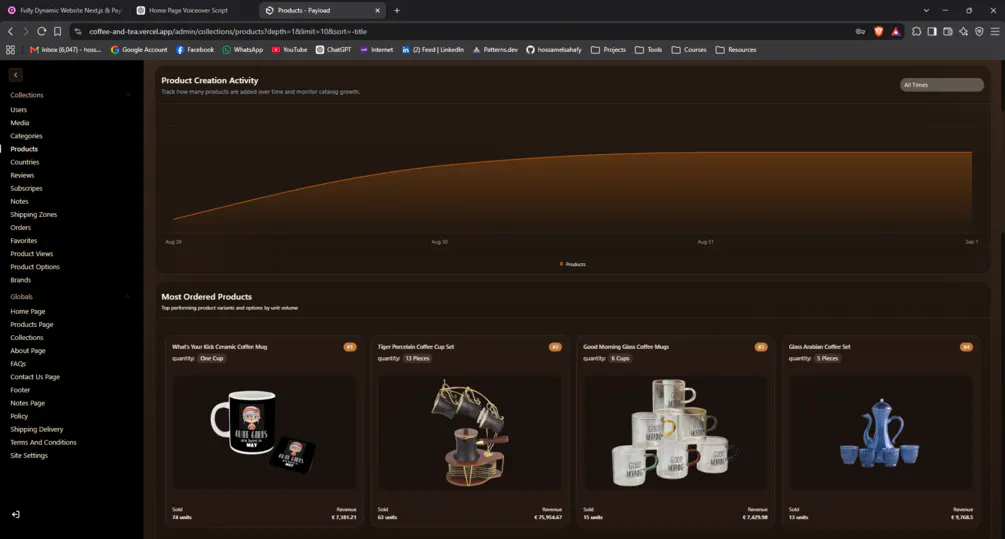Image resolution: width=1005 pixels, height=539 pixels.
Task: Open the saved passwords key icon
Action: tap(860, 31)
